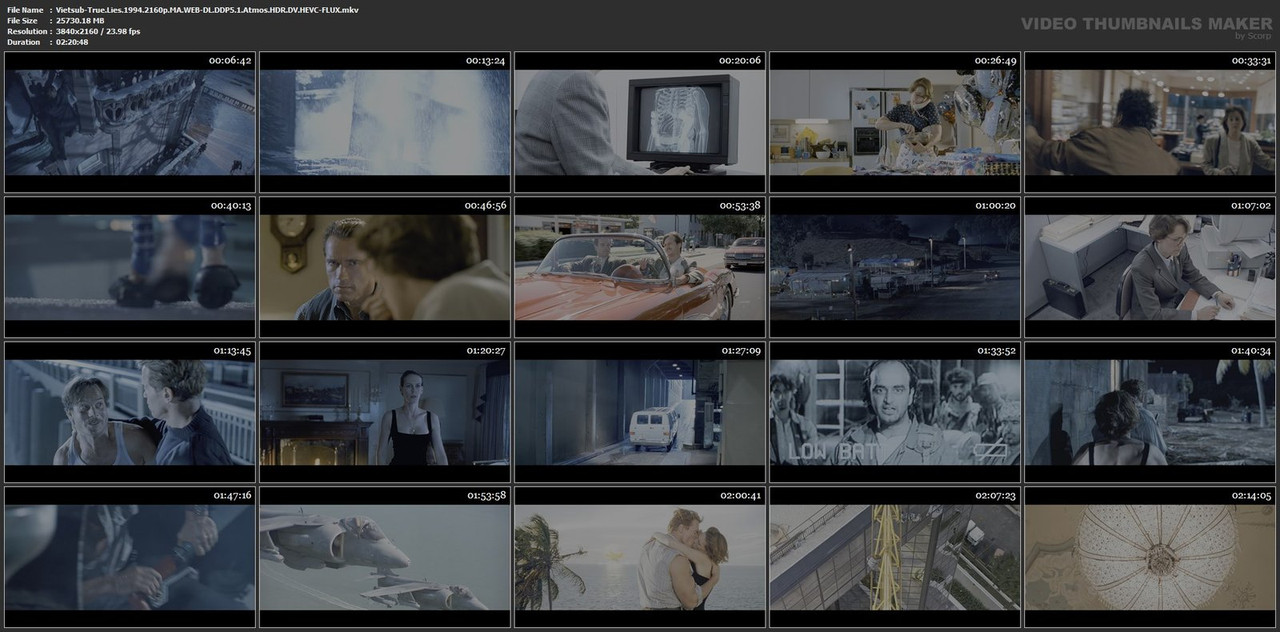1280x632 pixels.
Task: Select the night scene thumbnail at 01:00:20
Action: tap(895, 267)
